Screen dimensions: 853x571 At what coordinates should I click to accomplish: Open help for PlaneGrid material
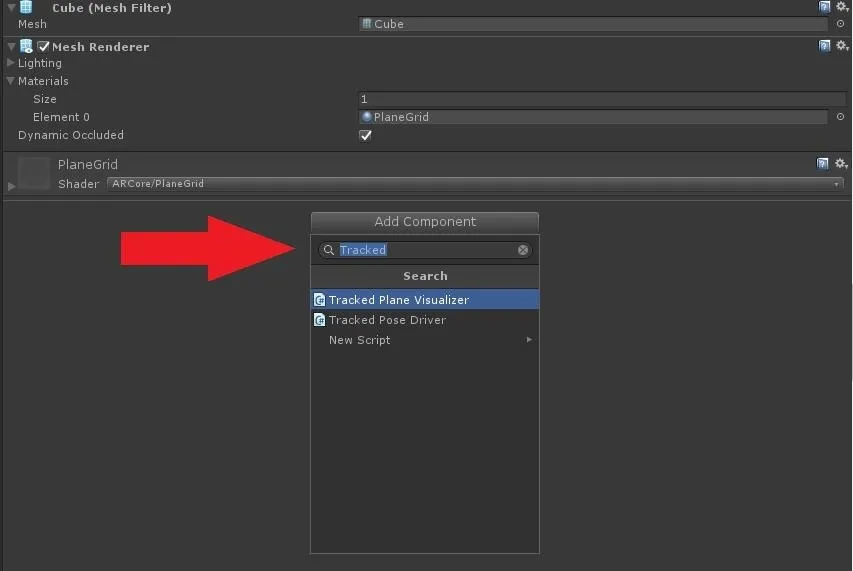click(x=823, y=164)
